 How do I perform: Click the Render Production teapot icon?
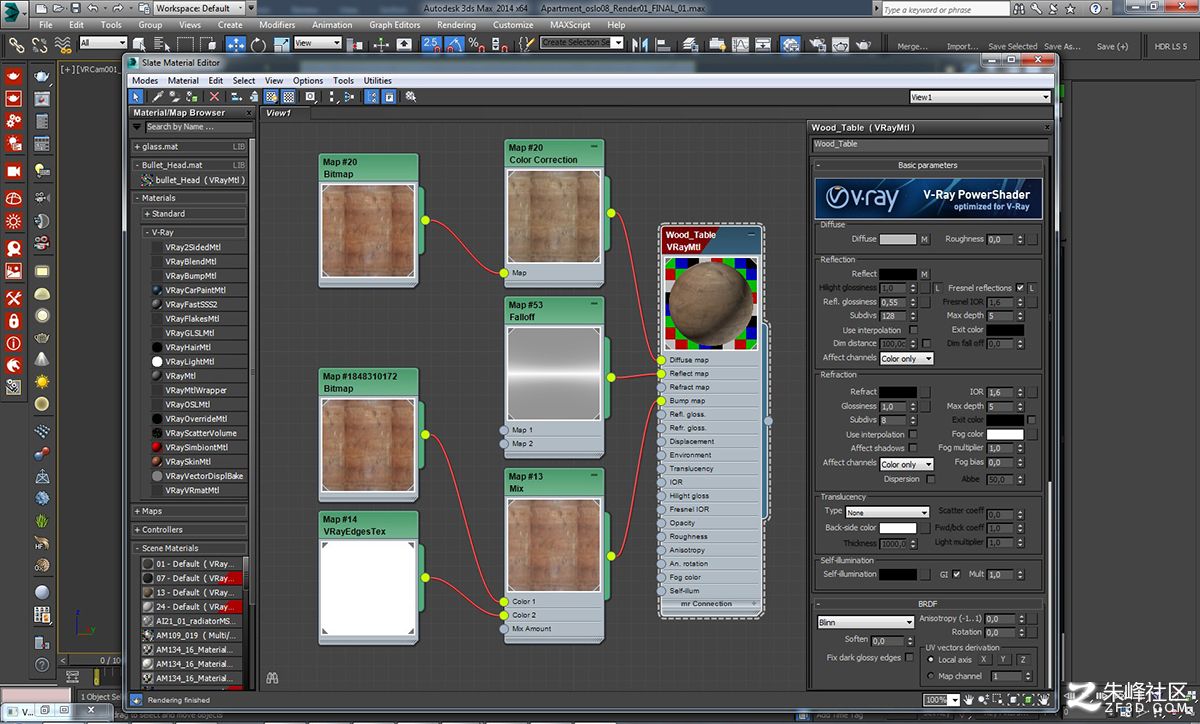click(861, 44)
